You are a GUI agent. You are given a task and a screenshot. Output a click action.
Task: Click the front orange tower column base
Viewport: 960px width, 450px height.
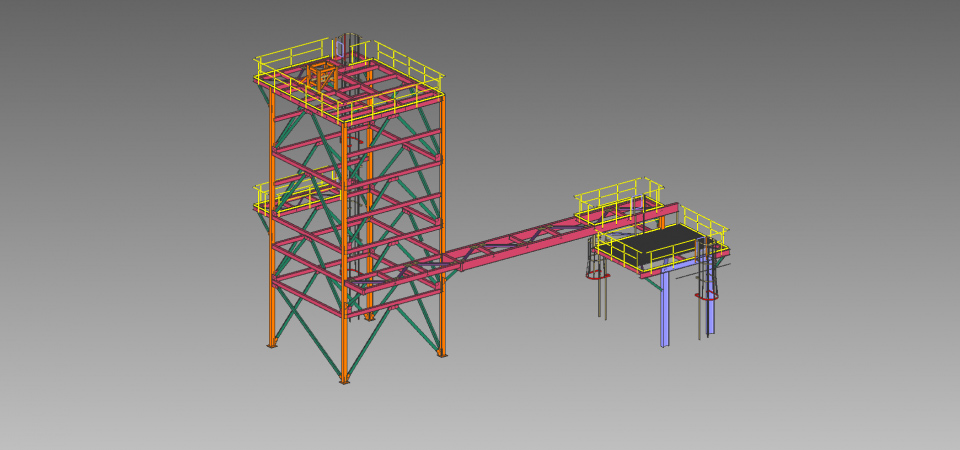pos(345,379)
